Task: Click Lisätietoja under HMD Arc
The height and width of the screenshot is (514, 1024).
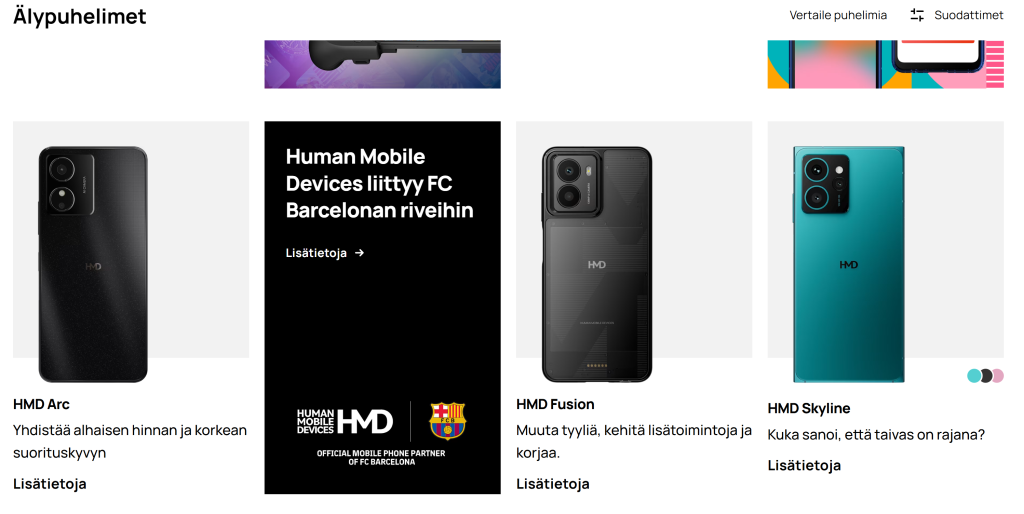Action: click(50, 483)
